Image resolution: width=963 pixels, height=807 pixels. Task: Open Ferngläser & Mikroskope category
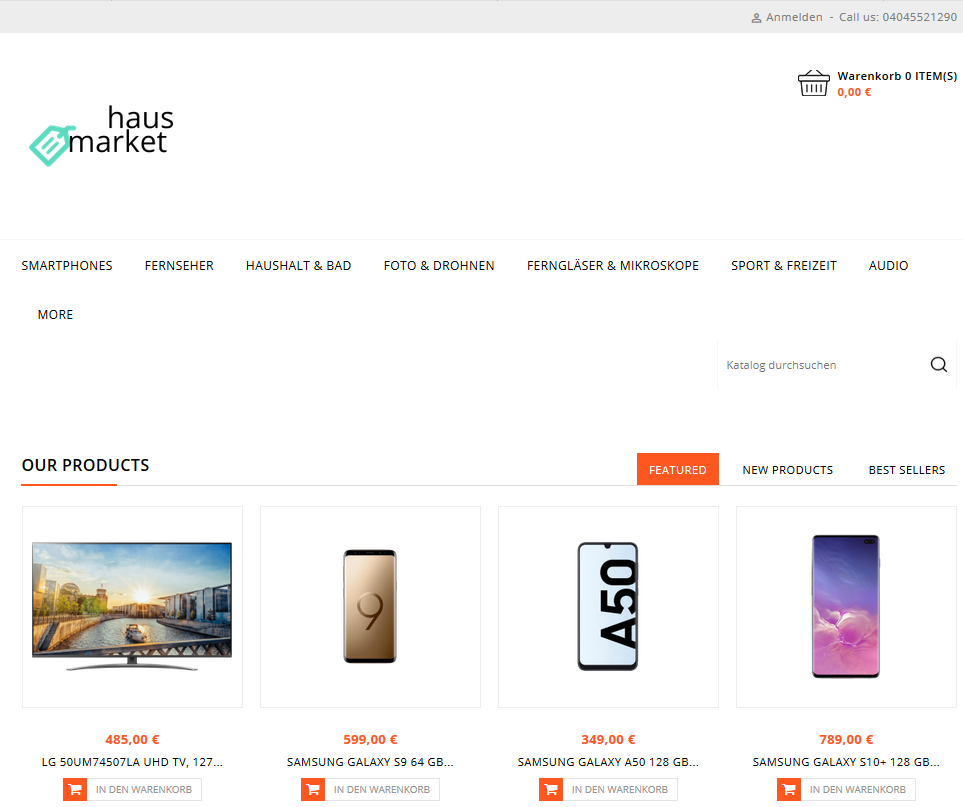[613, 265]
